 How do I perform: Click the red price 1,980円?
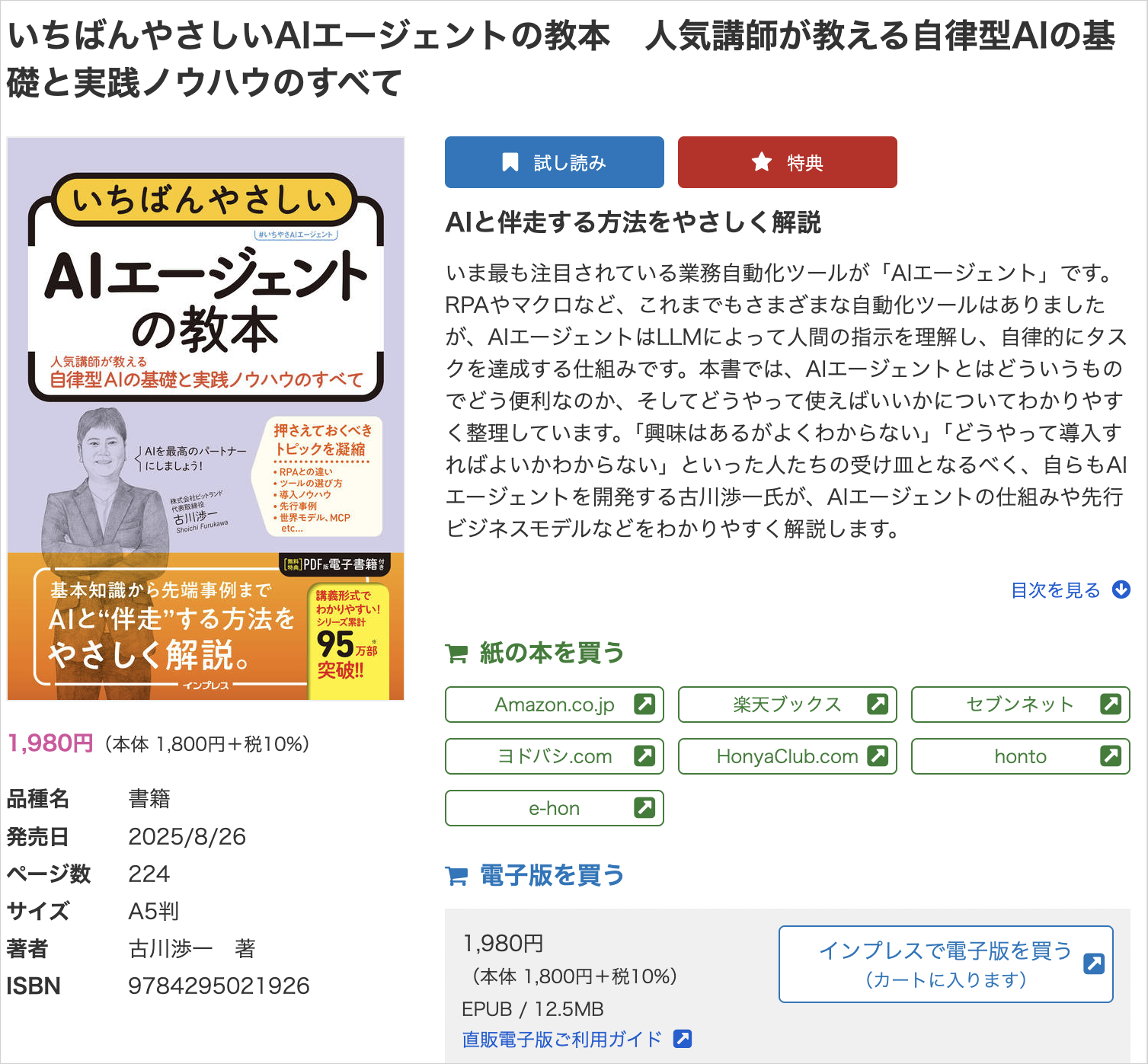coord(50,743)
